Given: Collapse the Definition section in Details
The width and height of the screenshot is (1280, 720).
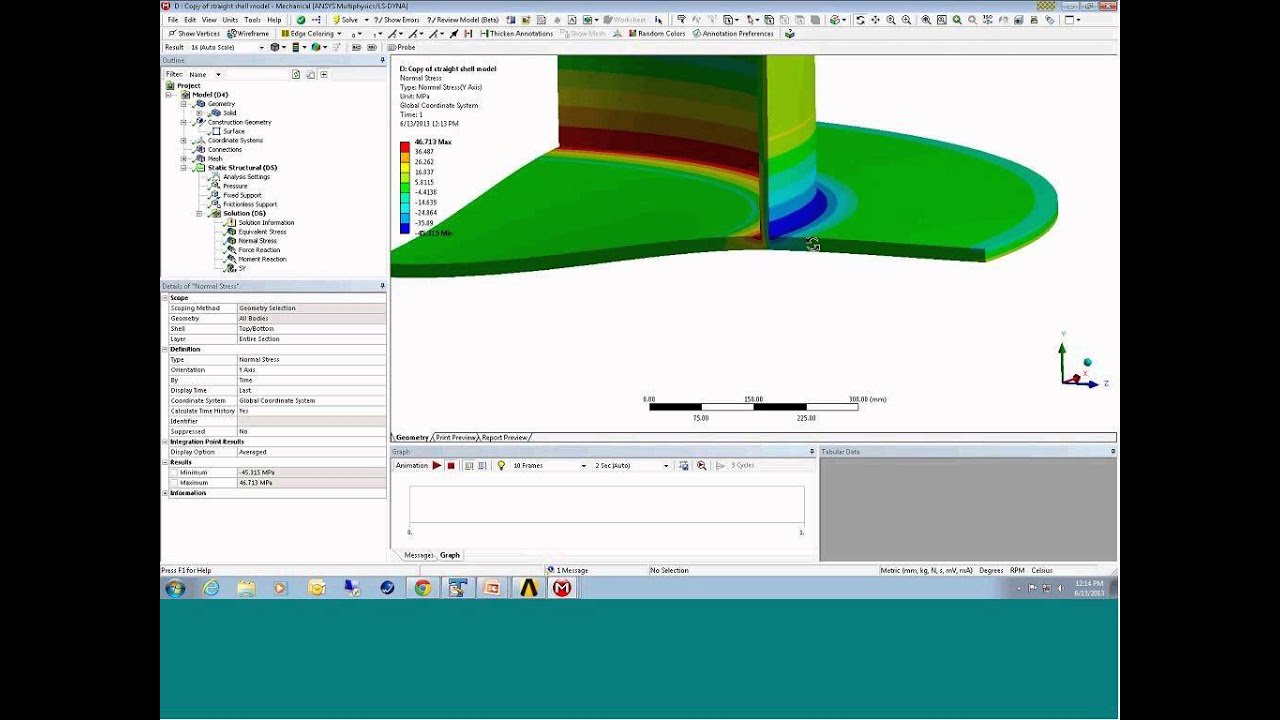Looking at the screenshot, I should (165, 349).
